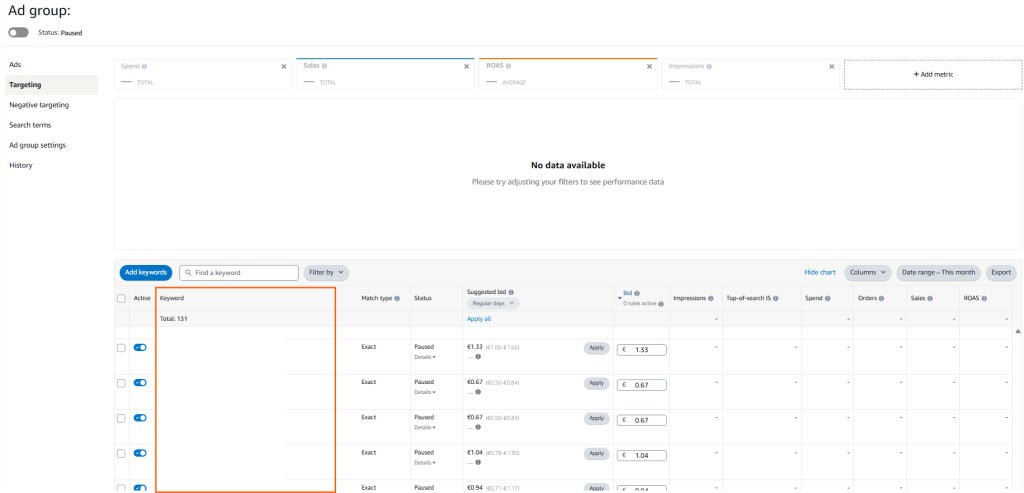
Task: Close the ROAS metric card
Action: [x=646, y=66]
